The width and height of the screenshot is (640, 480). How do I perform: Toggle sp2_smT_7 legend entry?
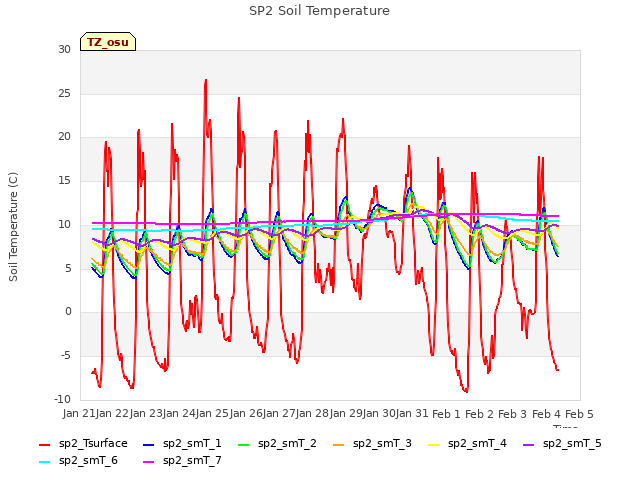182,460
